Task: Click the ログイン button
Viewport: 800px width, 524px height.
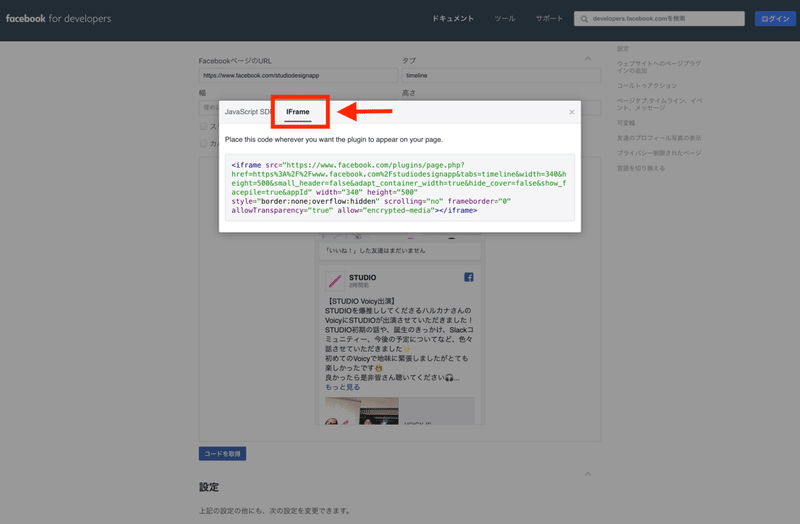Action: click(775, 19)
